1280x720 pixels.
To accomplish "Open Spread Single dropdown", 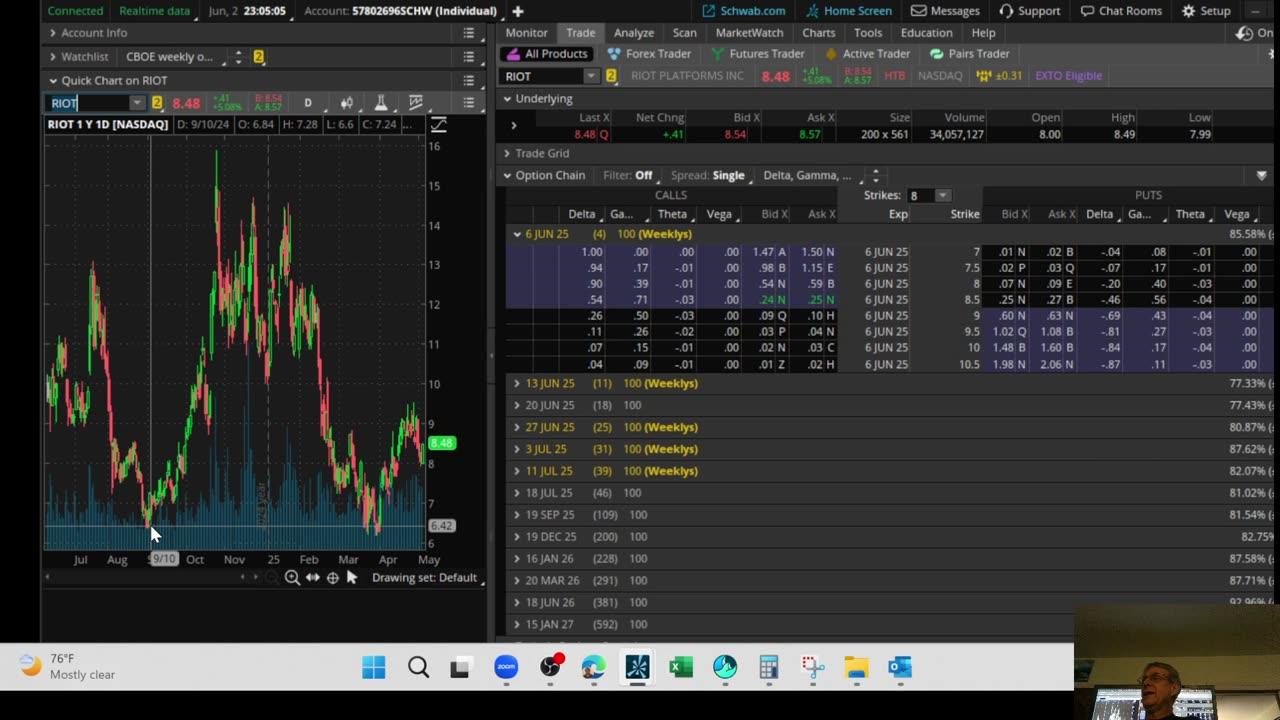I will point(728,175).
